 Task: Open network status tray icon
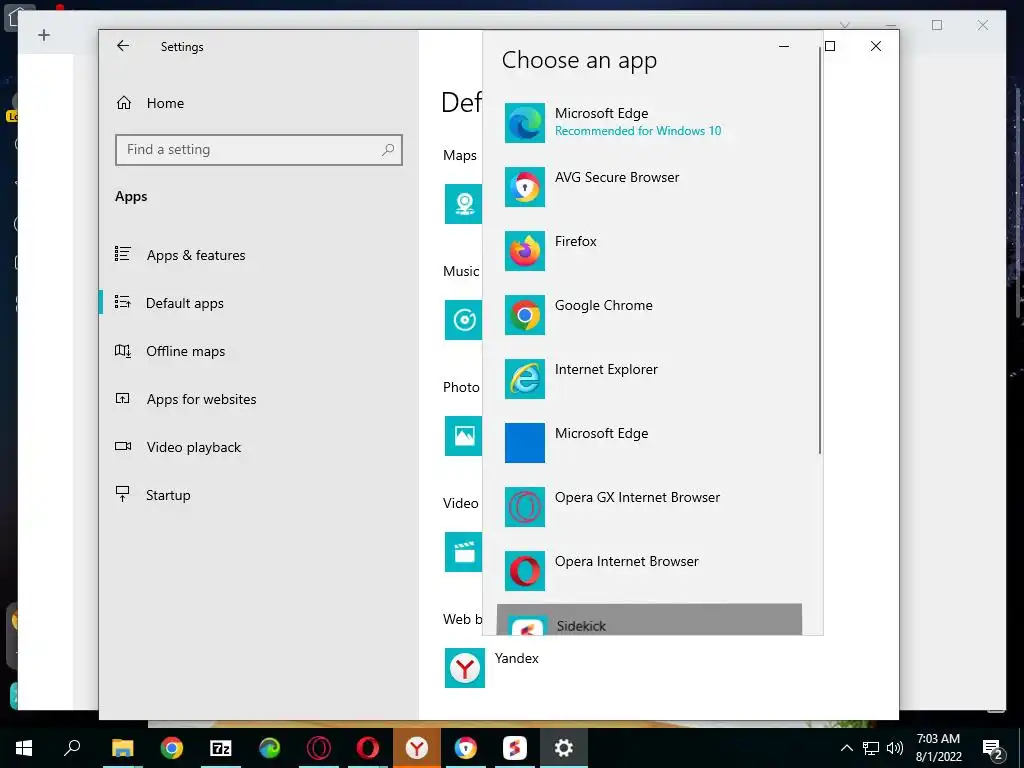[x=871, y=748]
